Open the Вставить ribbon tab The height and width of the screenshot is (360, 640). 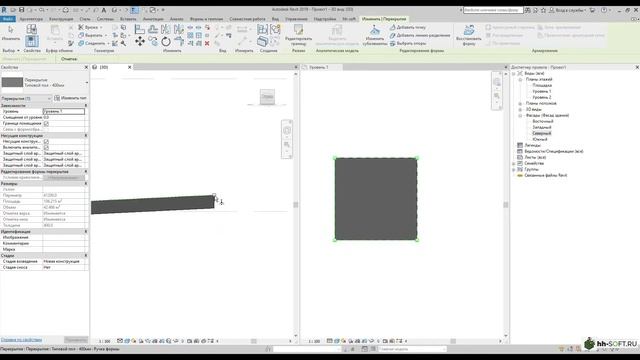pos(128,19)
